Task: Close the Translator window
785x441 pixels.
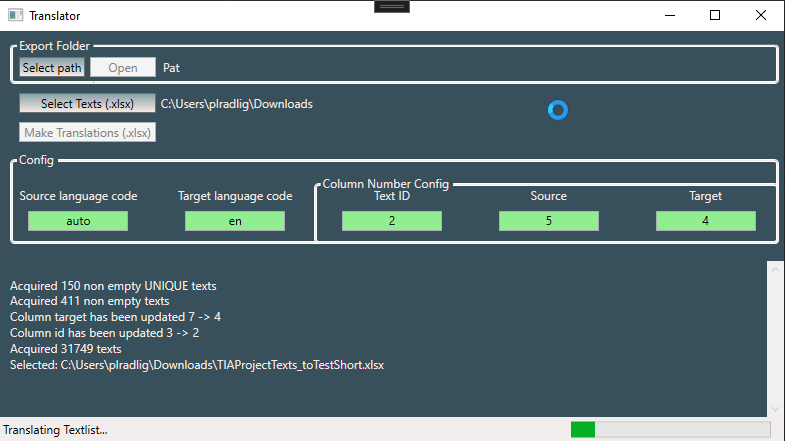Action: [761, 16]
